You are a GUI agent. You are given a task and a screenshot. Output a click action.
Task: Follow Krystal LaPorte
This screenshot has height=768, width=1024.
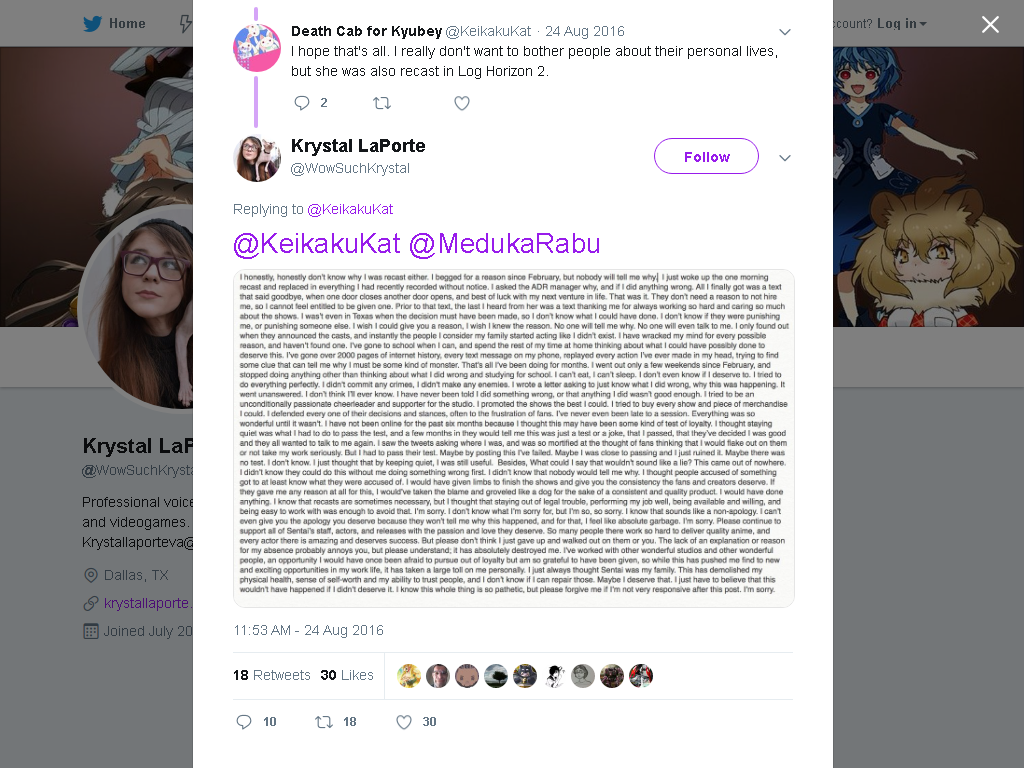[707, 157]
